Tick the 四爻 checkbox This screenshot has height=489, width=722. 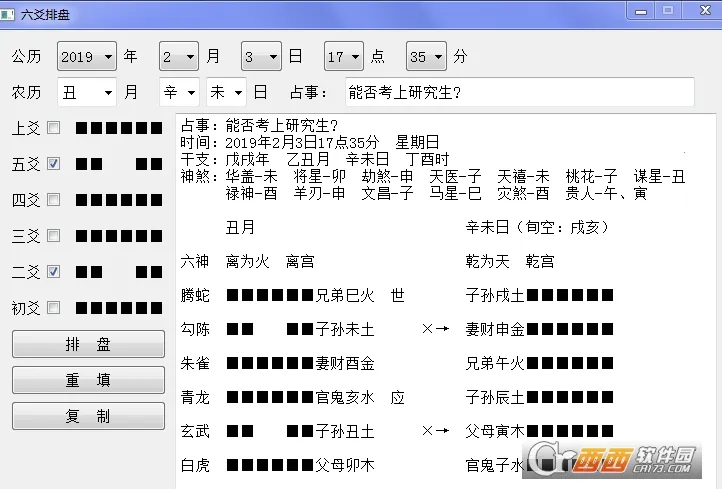[x=53, y=200]
